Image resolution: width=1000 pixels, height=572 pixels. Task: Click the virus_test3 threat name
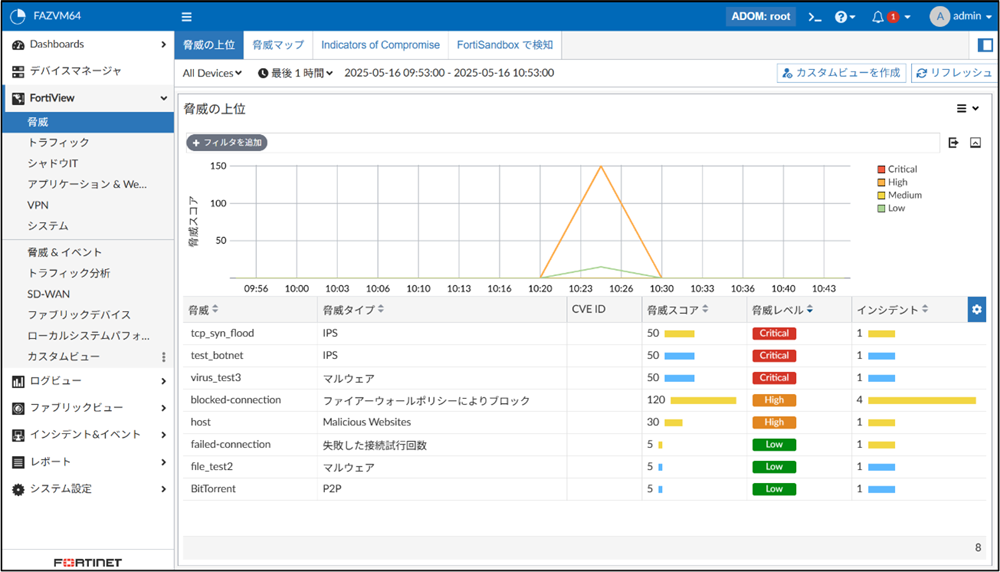216,378
